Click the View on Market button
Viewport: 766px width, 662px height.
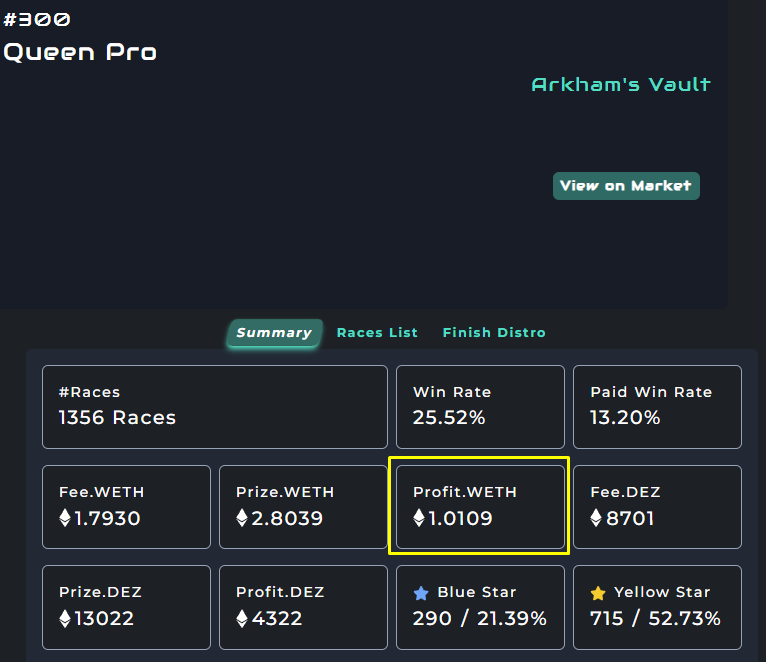[x=626, y=186]
